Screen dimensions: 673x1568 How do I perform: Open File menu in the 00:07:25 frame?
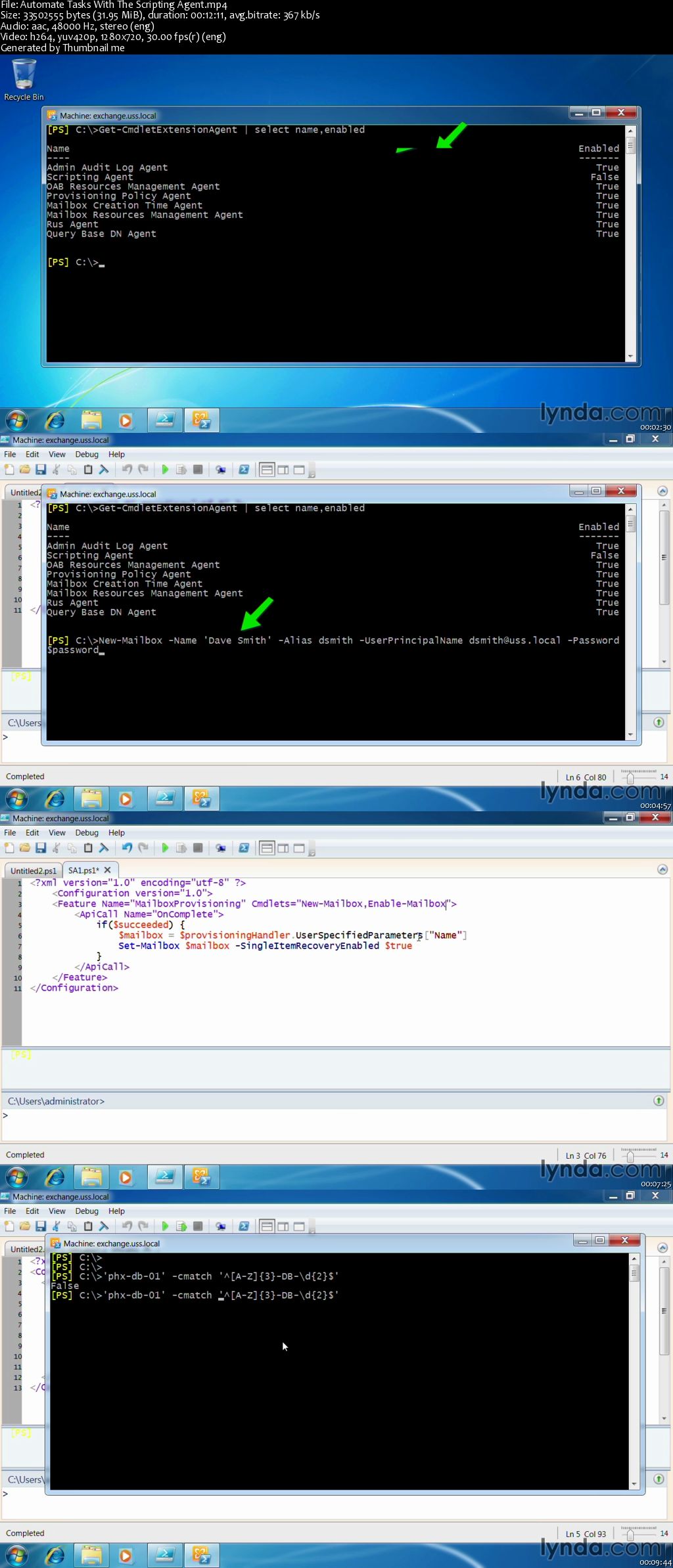click(10, 832)
